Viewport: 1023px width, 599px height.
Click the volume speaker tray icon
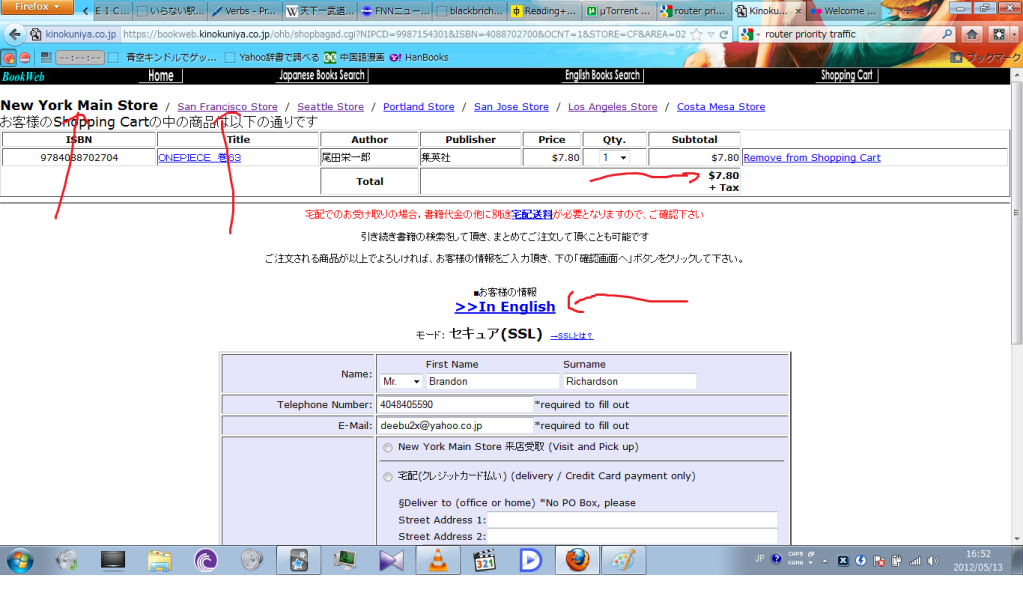click(933, 560)
